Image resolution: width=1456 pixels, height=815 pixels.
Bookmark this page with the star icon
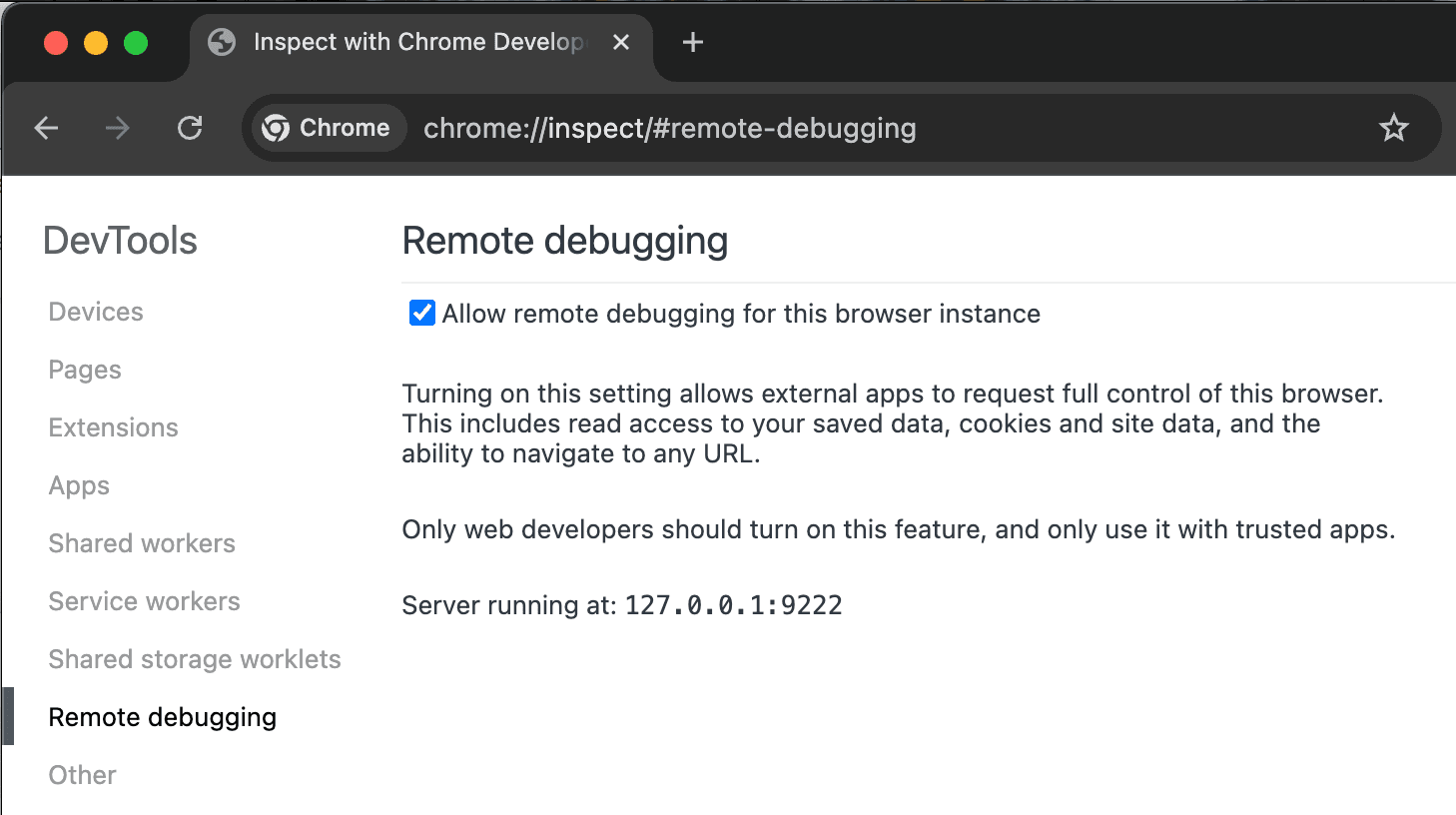coord(1393,128)
